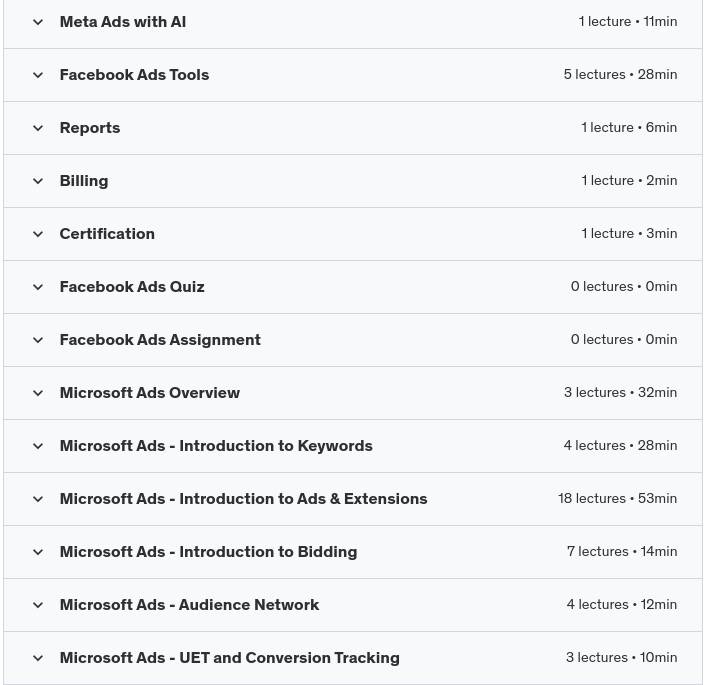Open the Microsoft Ads Audience Network title
Image resolution: width=706 pixels, height=685 pixels.
[189, 605]
